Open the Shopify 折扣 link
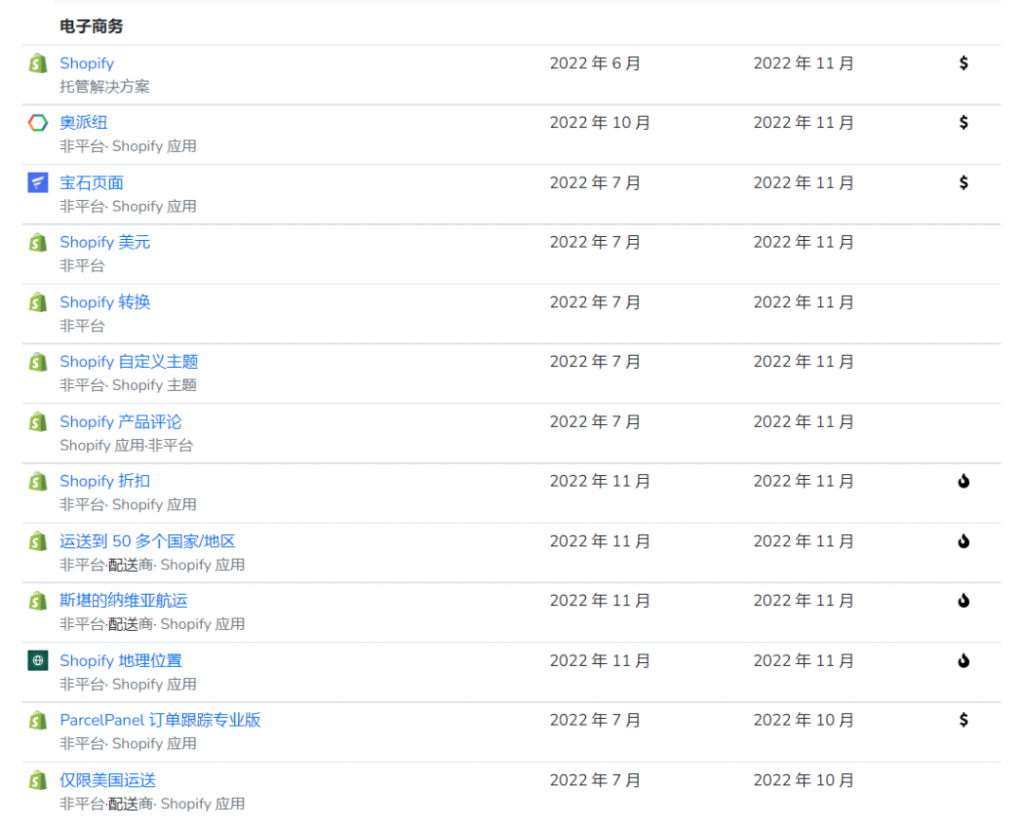The width and height of the screenshot is (1024, 829). pos(105,481)
